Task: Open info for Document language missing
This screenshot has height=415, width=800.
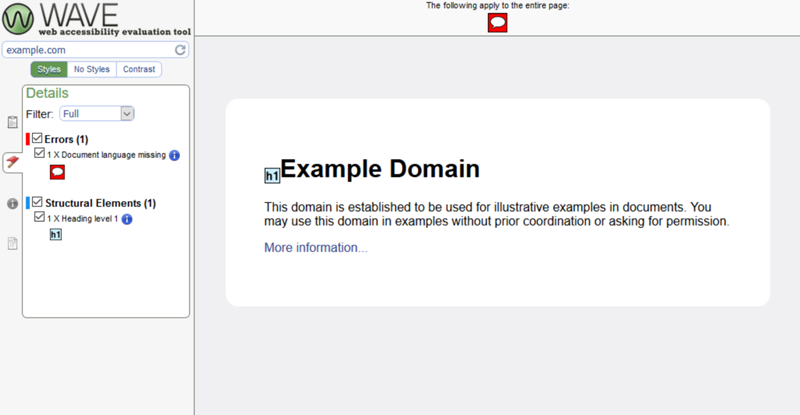Action: click(x=174, y=155)
